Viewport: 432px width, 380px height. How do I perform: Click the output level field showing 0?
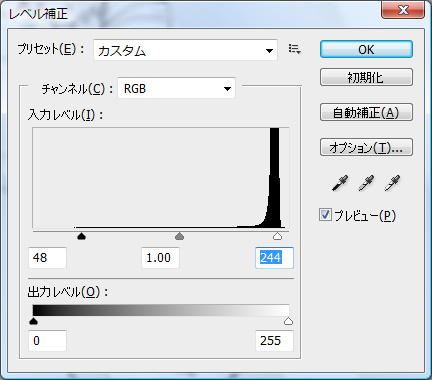pos(47,341)
